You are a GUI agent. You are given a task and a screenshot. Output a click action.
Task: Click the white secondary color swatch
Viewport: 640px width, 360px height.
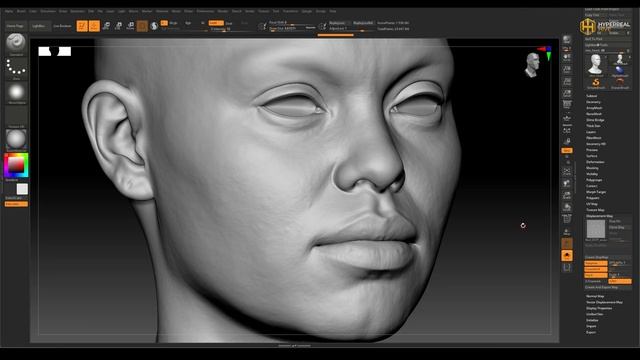click(22, 189)
